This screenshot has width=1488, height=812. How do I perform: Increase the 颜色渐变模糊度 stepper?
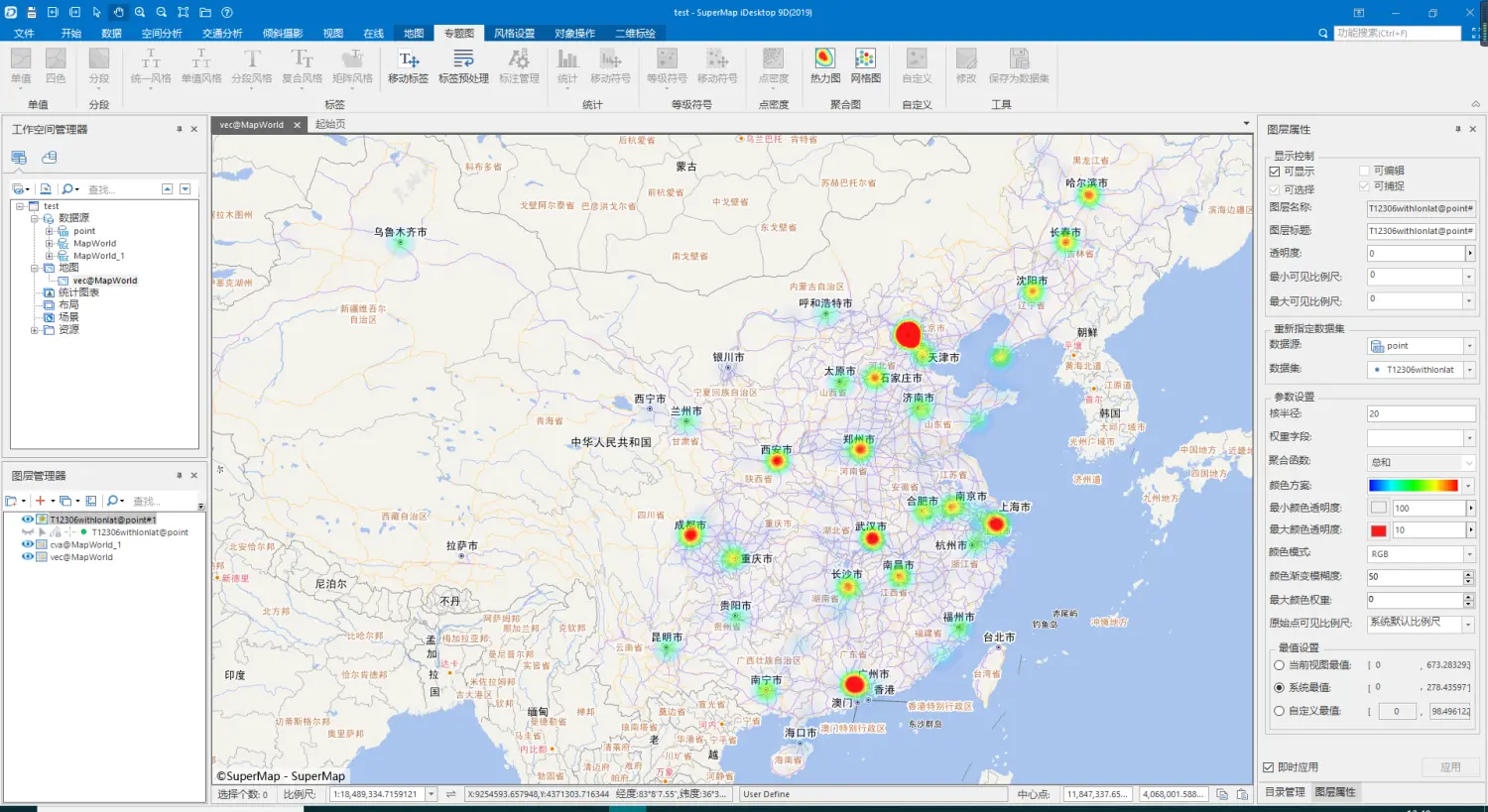(1468, 573)
